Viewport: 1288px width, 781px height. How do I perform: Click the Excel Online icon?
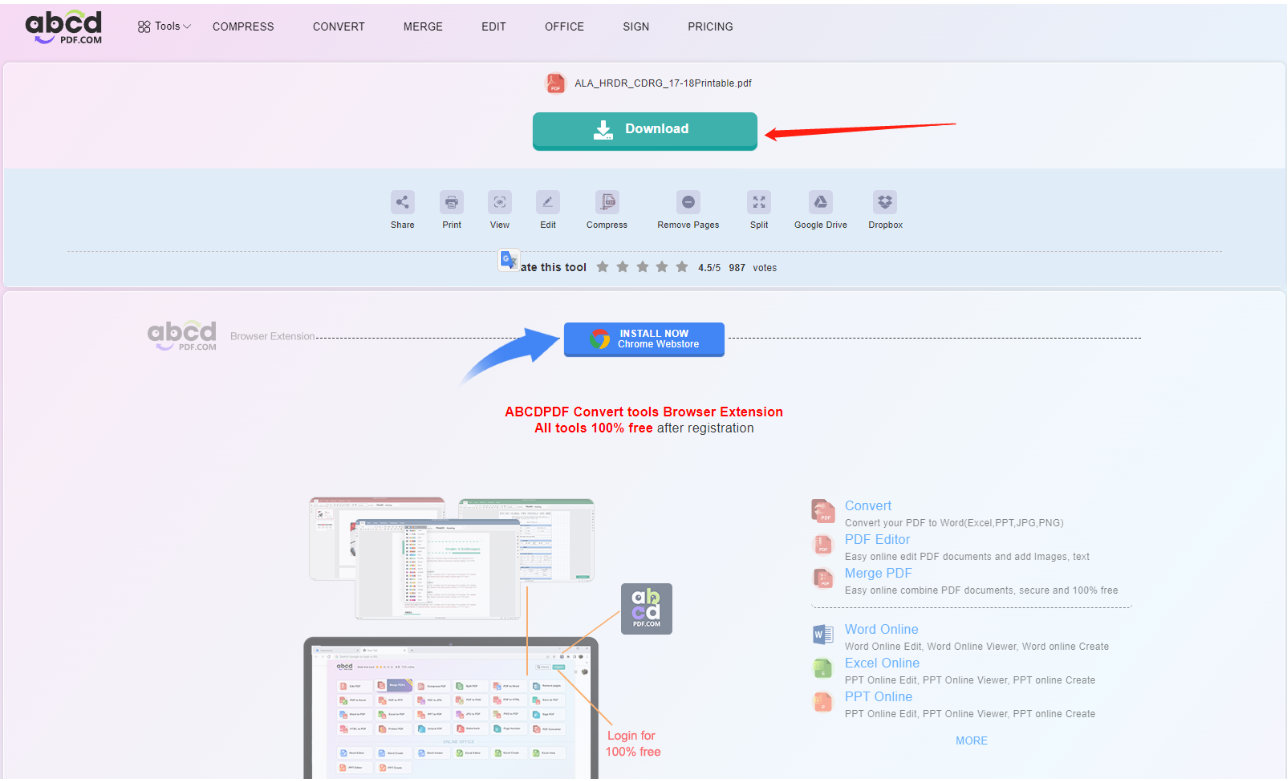click(823, 668)
